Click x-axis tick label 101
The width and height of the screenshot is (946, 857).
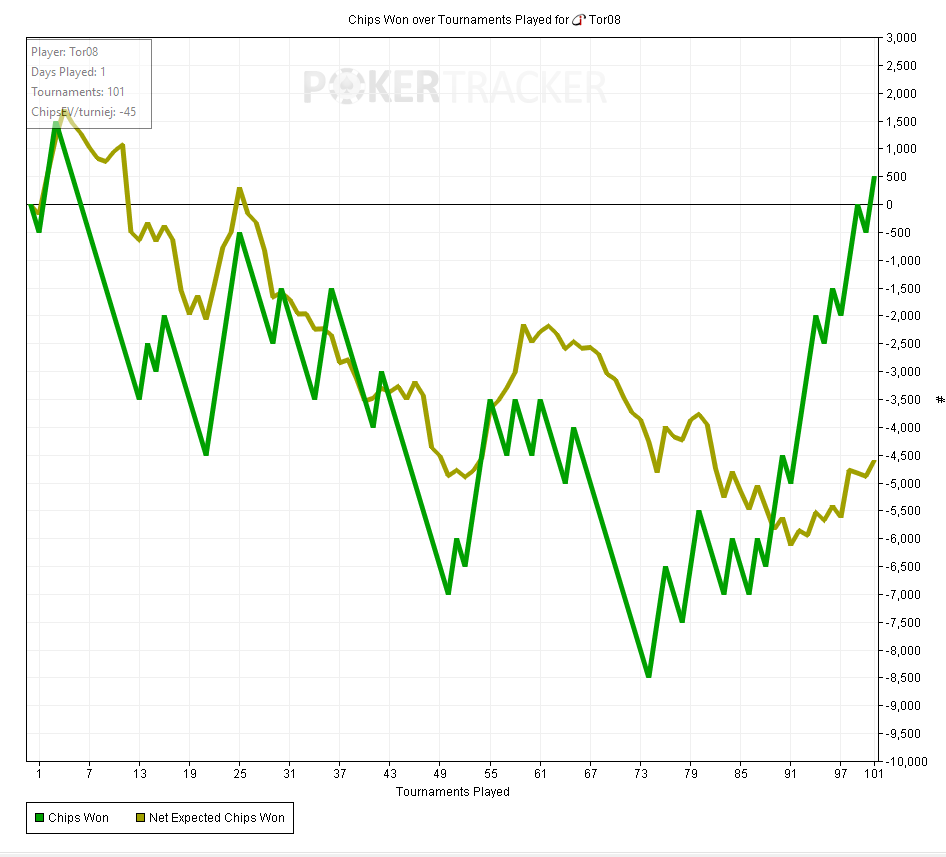874,774
